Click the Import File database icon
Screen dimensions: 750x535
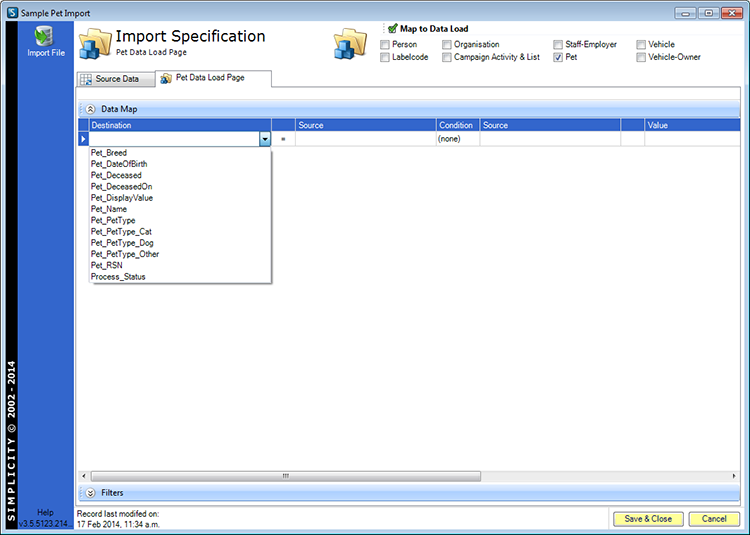(44, 36)
